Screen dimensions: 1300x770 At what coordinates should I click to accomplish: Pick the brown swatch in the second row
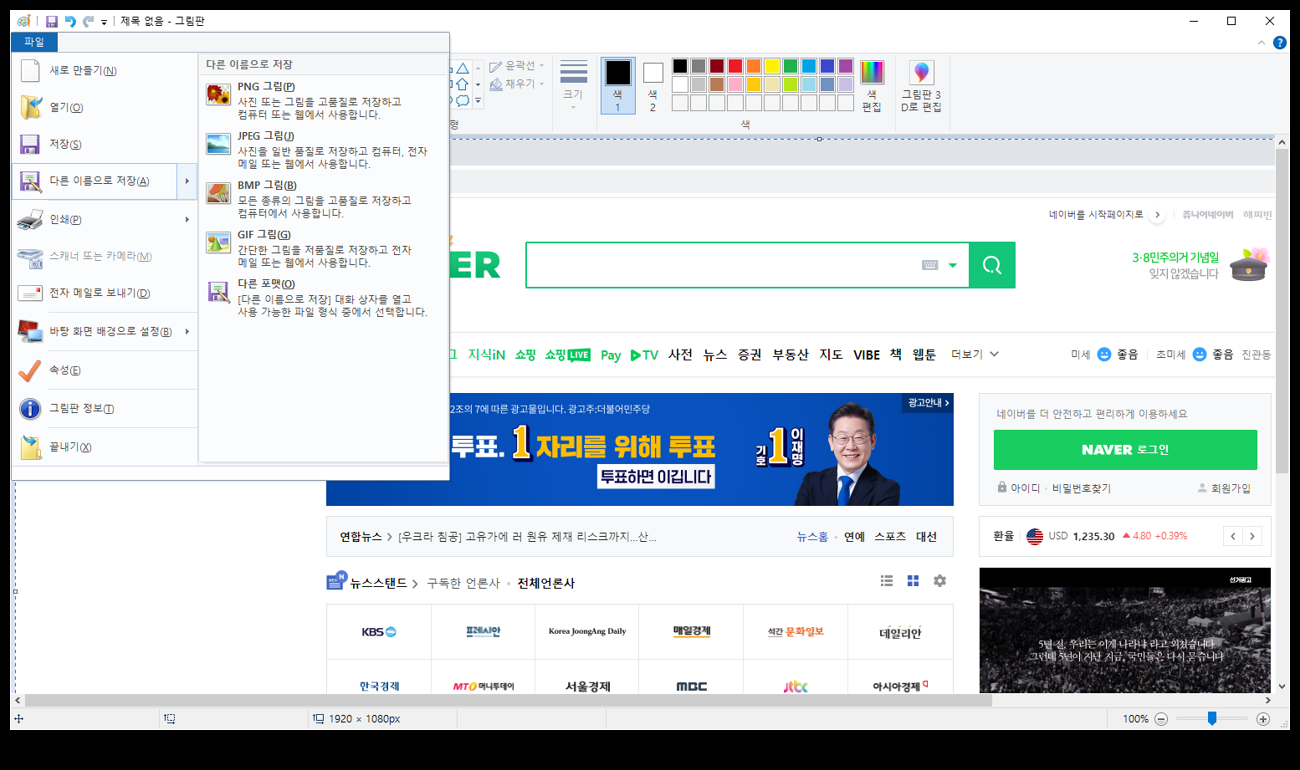tap(717, 84)
